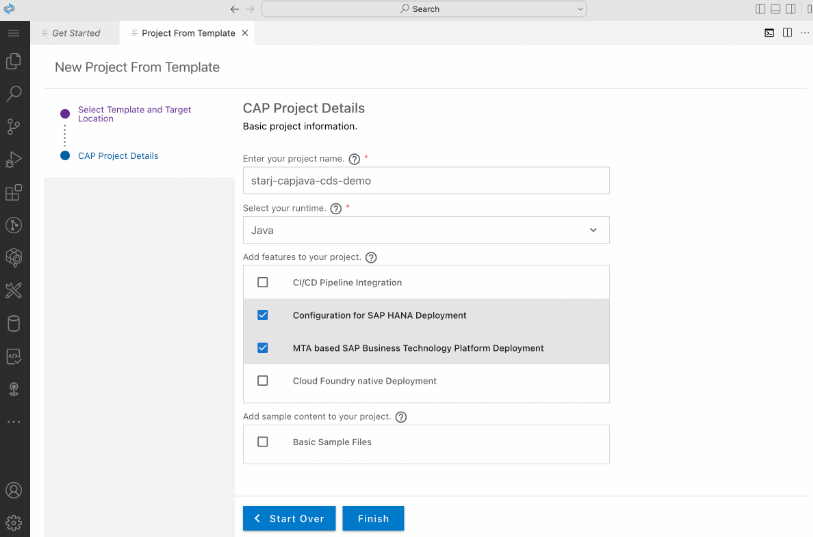Toggle the secondary sidebar layout icon
Image resolution: width=813 pixels, height=537 pixels.
pos(791,9)
